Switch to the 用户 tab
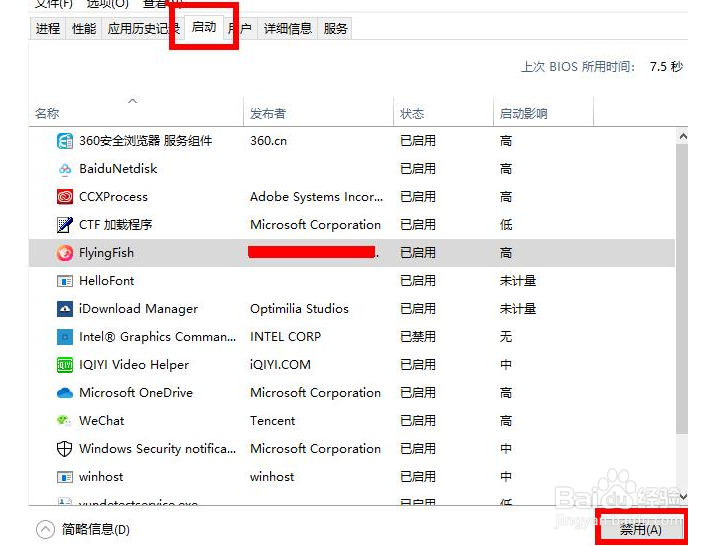This screenshot has height=546, width=723. [x=240, y=29]
